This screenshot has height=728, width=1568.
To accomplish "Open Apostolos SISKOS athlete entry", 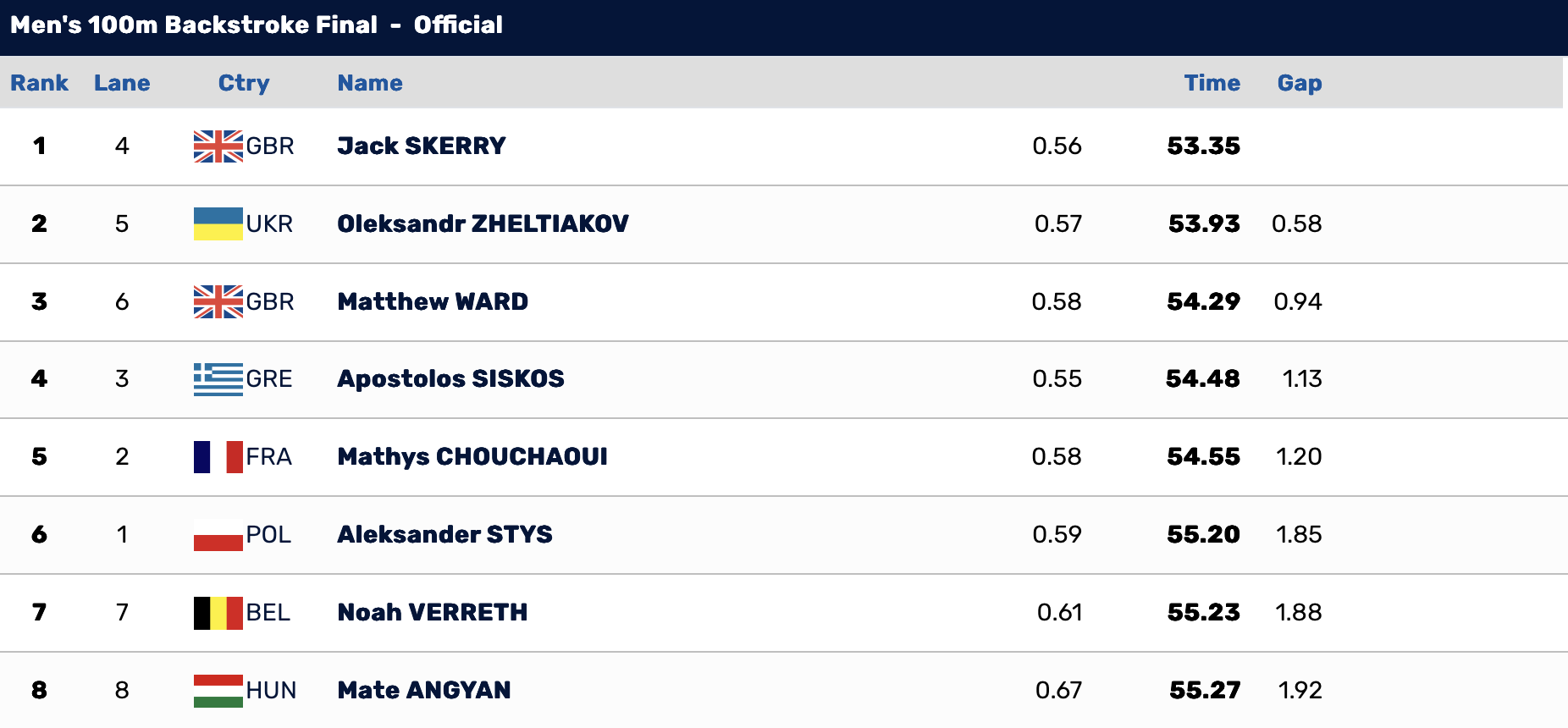I will (450, 379).
